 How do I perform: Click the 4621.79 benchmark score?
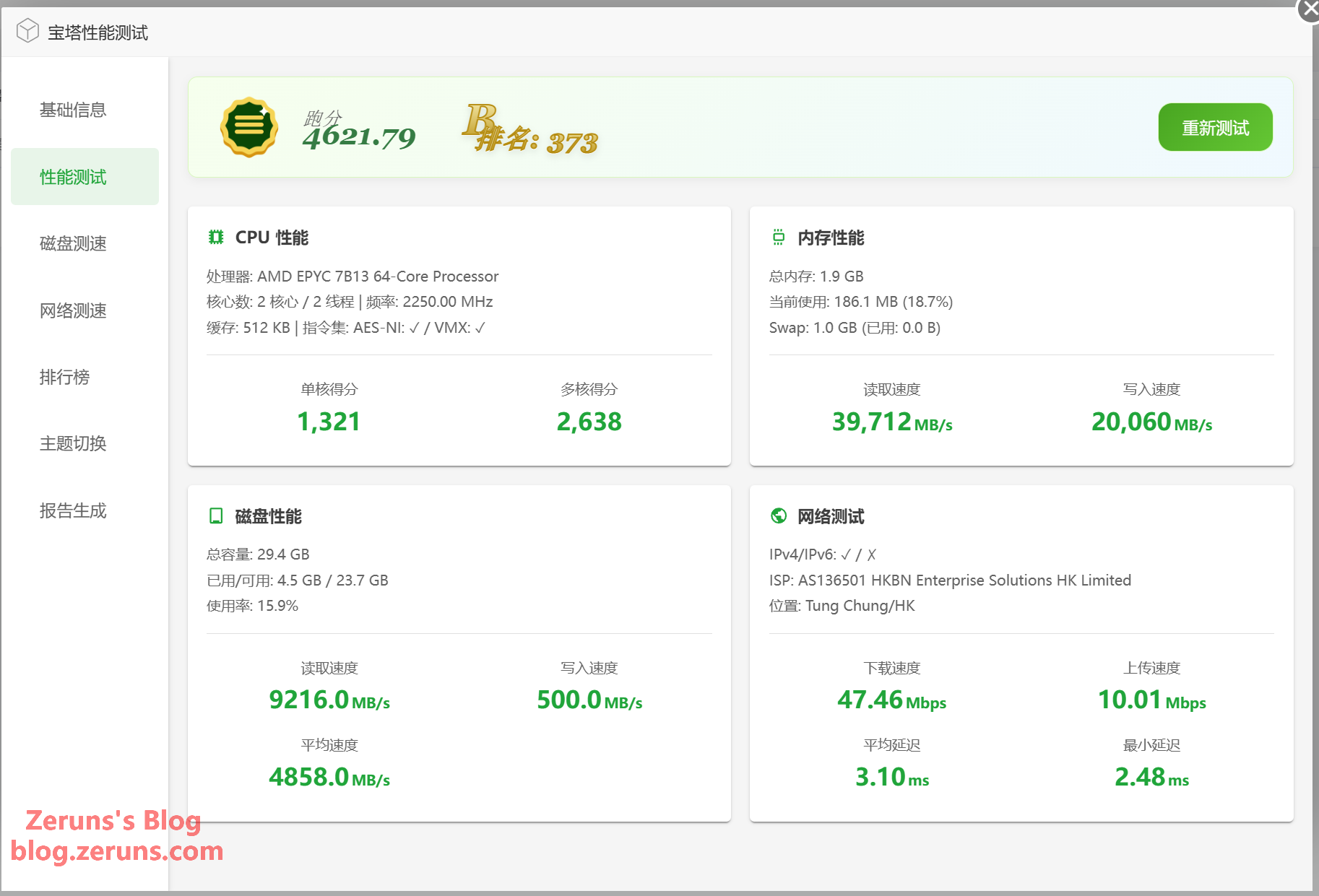359,137
